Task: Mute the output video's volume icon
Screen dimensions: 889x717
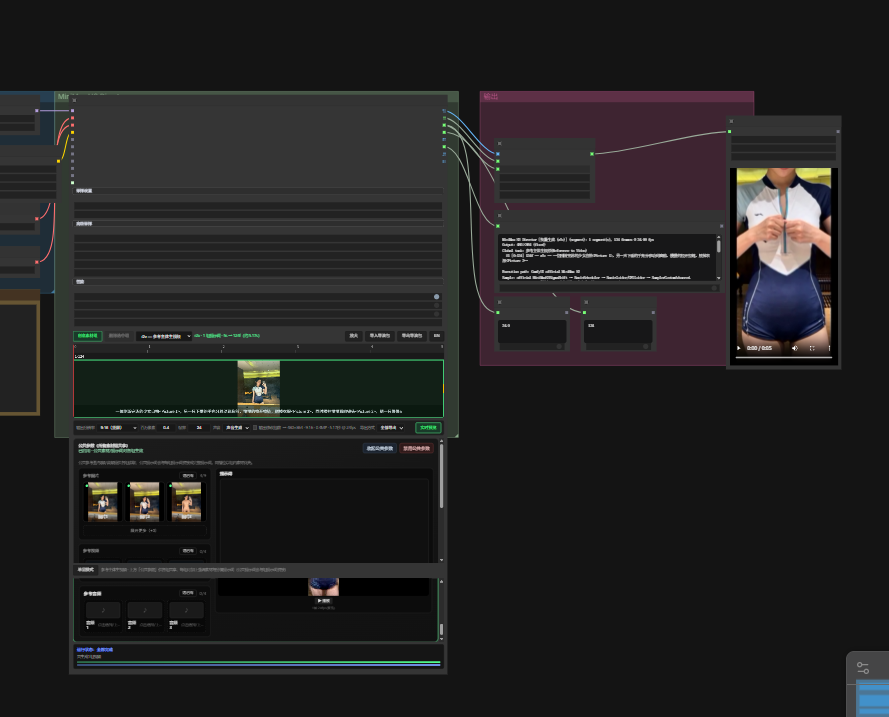Action: click(x=795, y=348)
